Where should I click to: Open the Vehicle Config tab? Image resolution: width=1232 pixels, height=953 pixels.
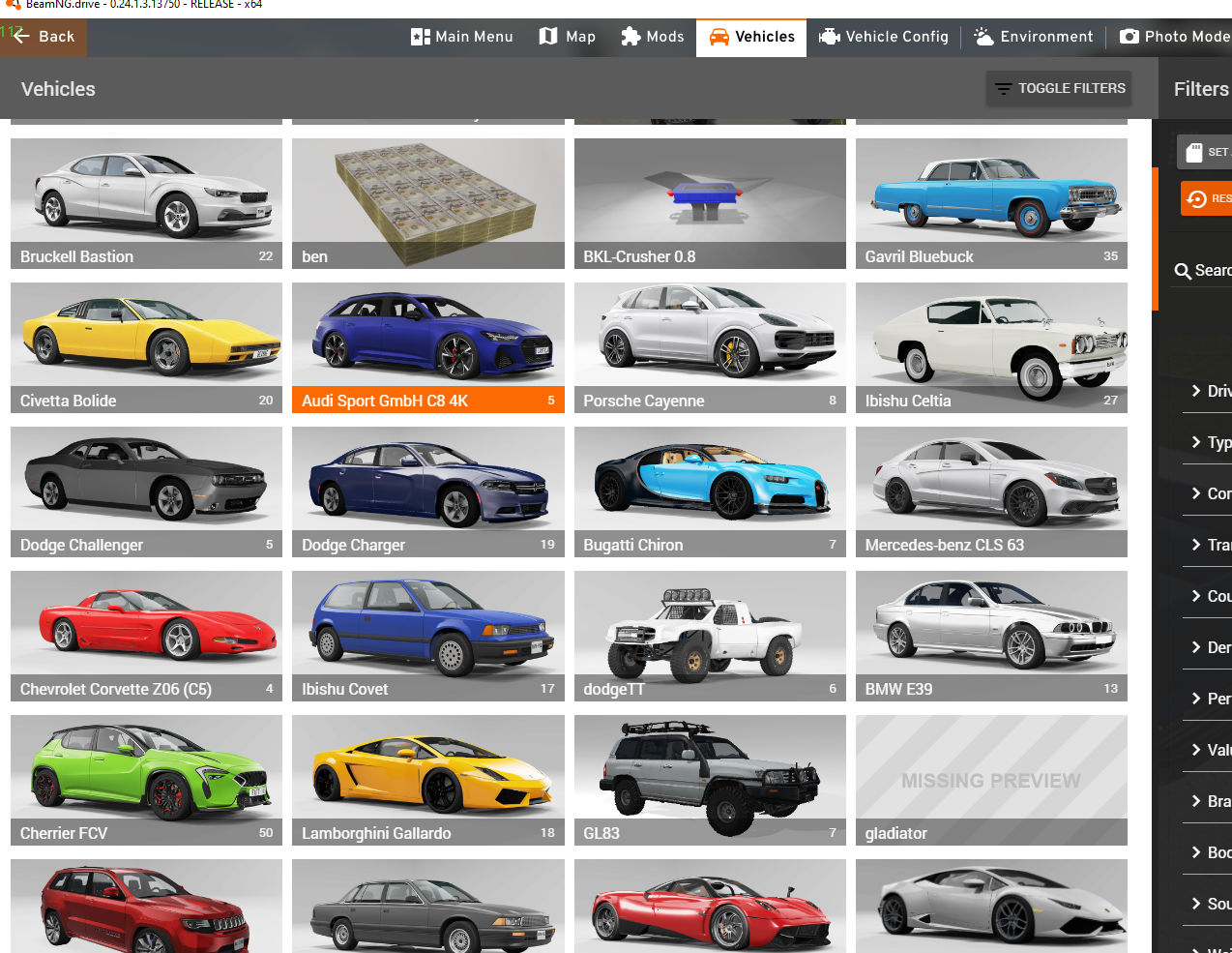884,37
